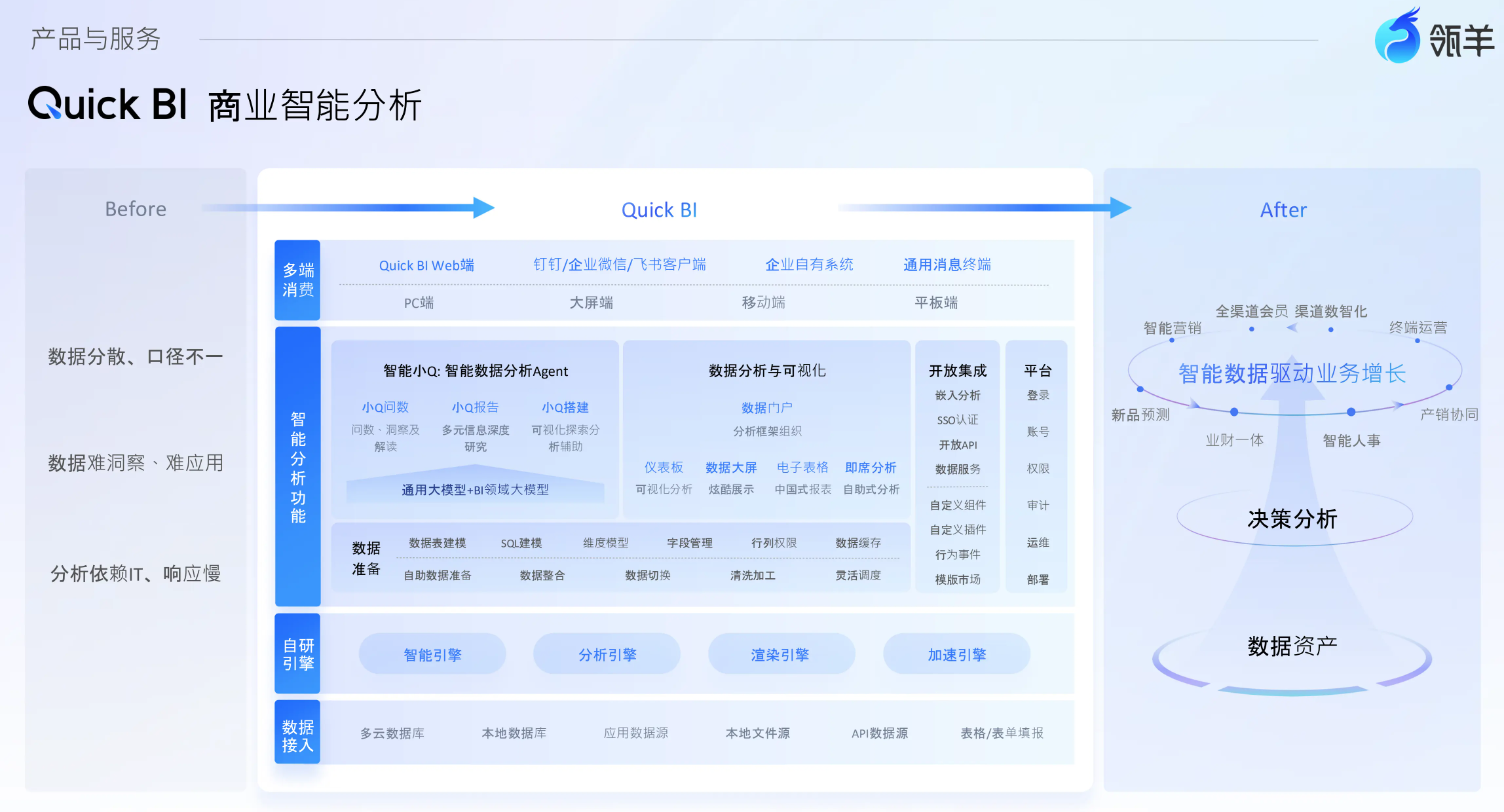Click the 智能分析功能 vertical label block
The height and width of the screenshot is (812, 1504).
pyautogui.click(x=297, y=467)
